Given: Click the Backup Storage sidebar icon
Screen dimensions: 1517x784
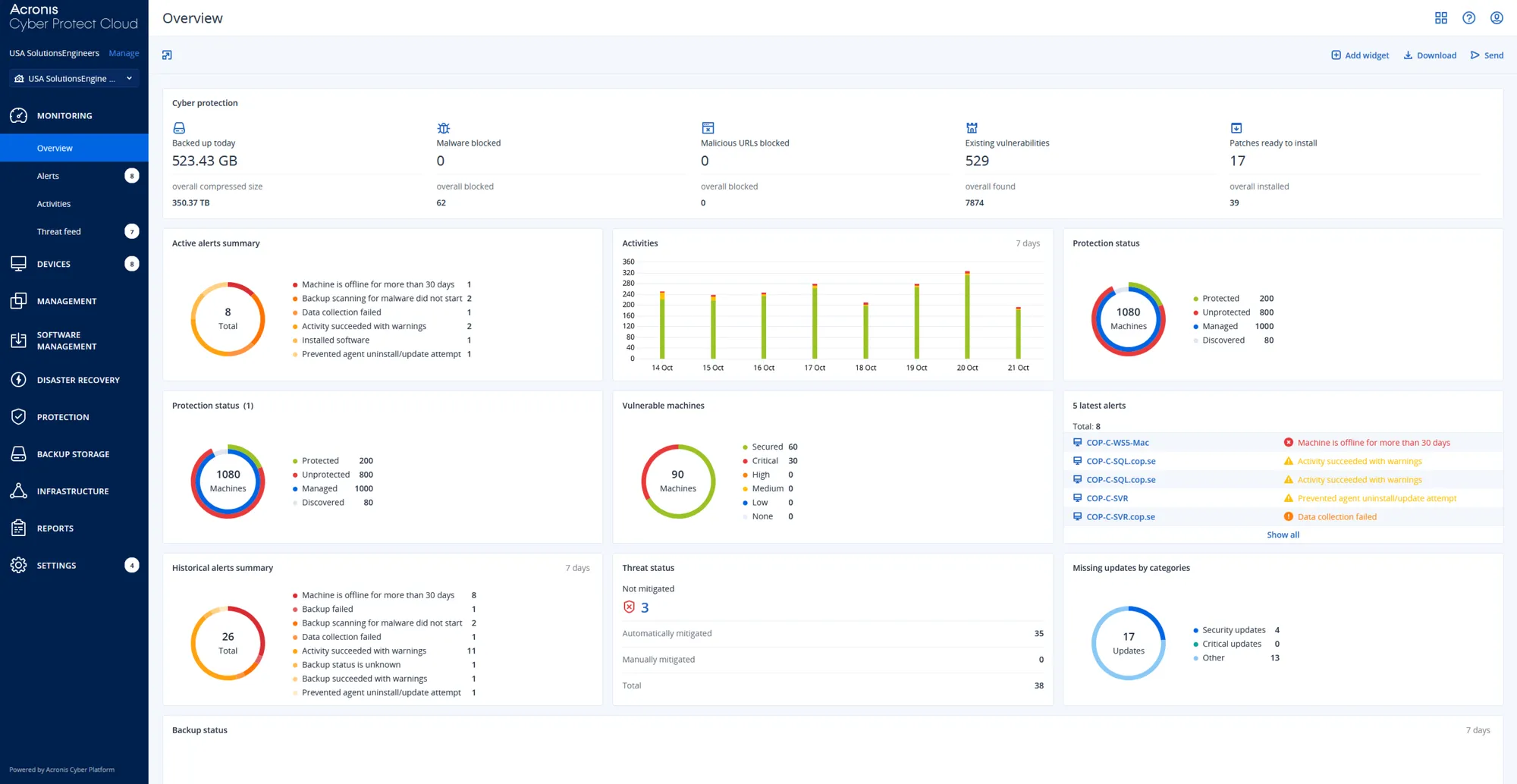Looking at the screenshot, I should click(x=19, y=454).
